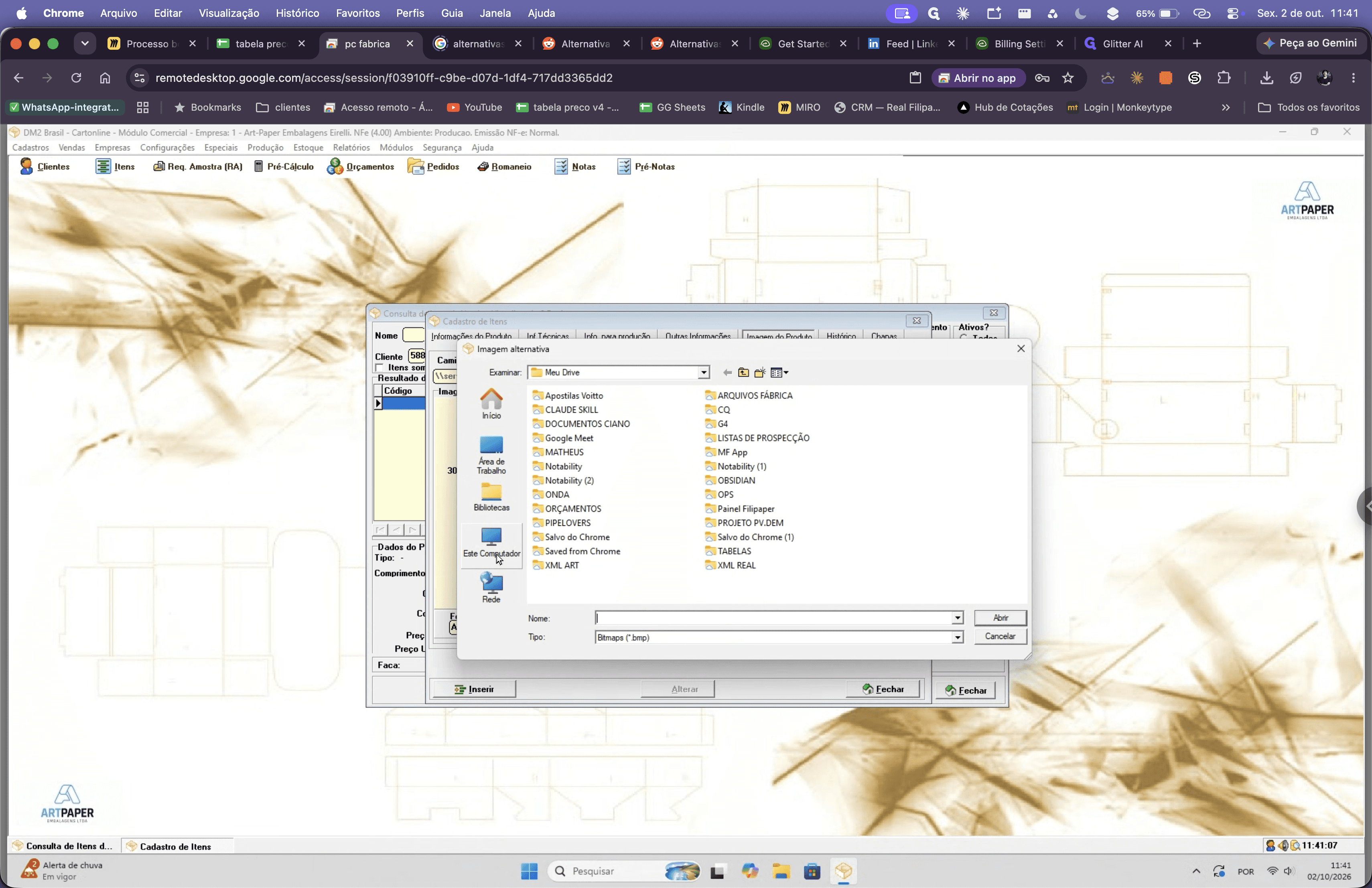
Task: Open File Explorer from Windows taskbar
Action: tap(781, 871)
